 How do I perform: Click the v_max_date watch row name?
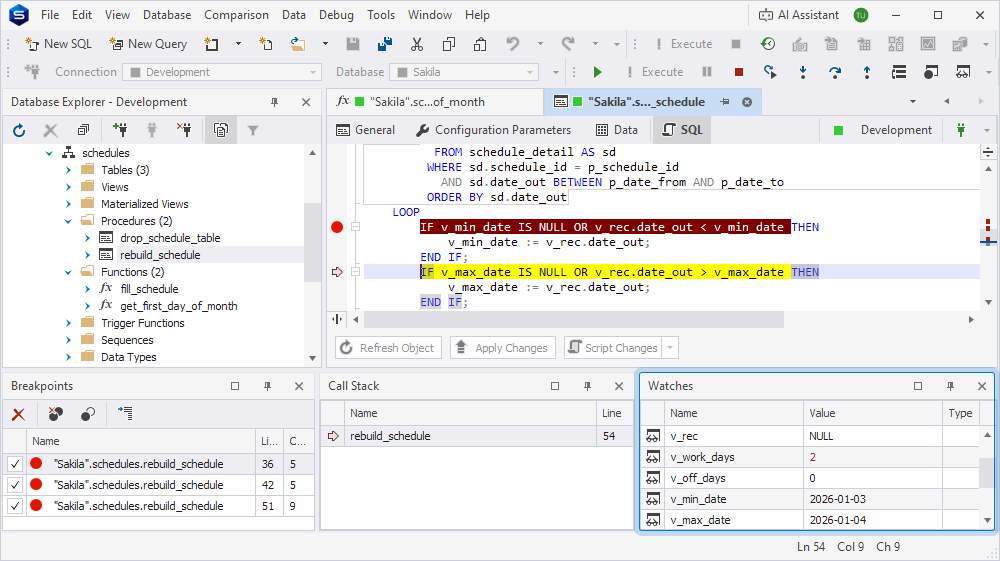tap(700, 520)
